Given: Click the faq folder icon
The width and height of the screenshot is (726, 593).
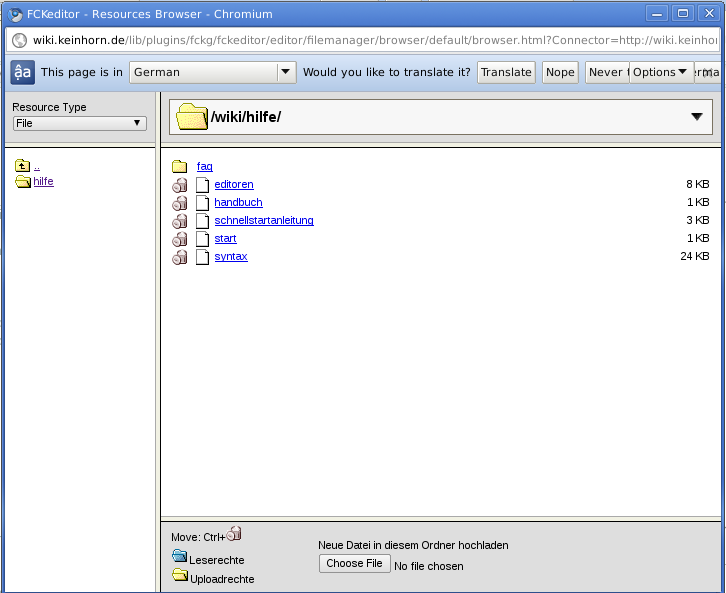Looking at the screenshot, I should [179, 166].
